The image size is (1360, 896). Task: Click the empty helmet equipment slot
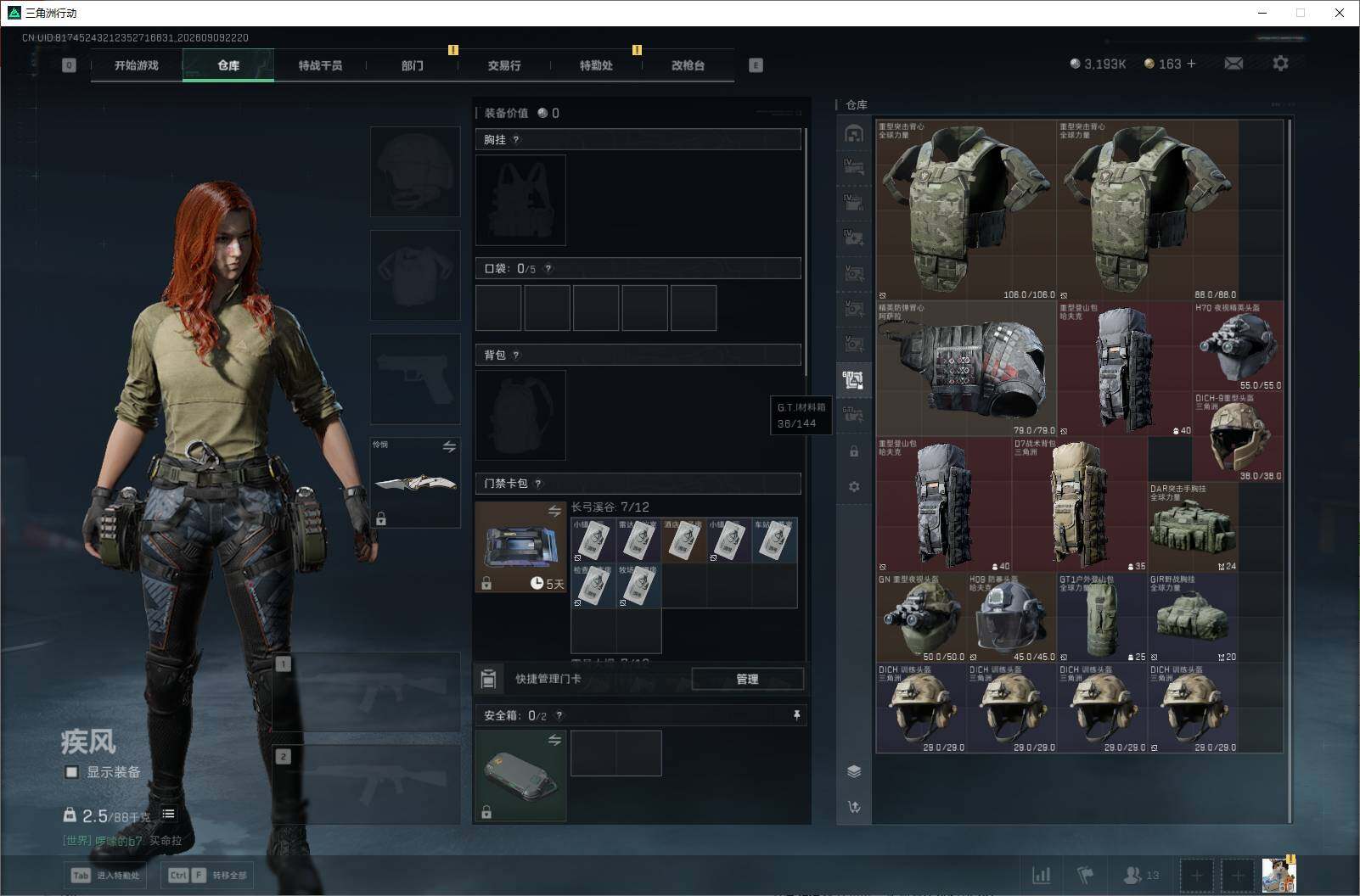click(x=415, y=171)
